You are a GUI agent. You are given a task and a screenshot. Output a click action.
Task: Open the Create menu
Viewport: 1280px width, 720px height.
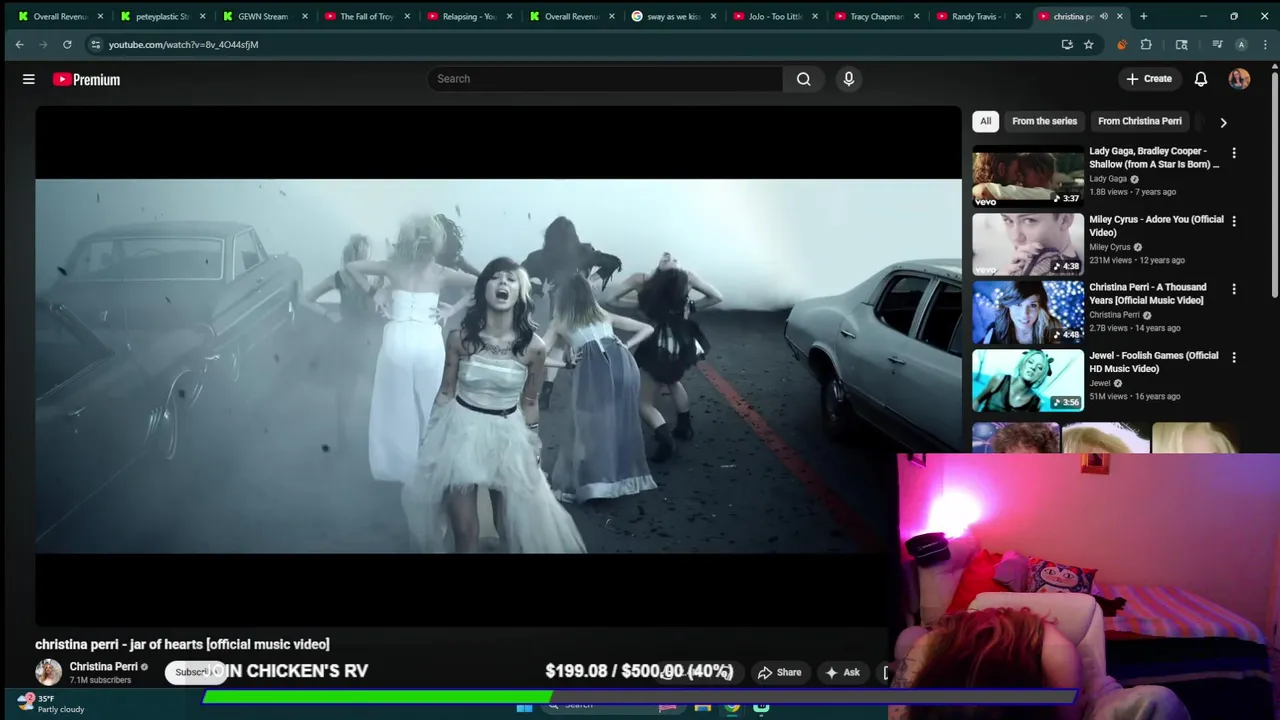tap(1148, 79)
